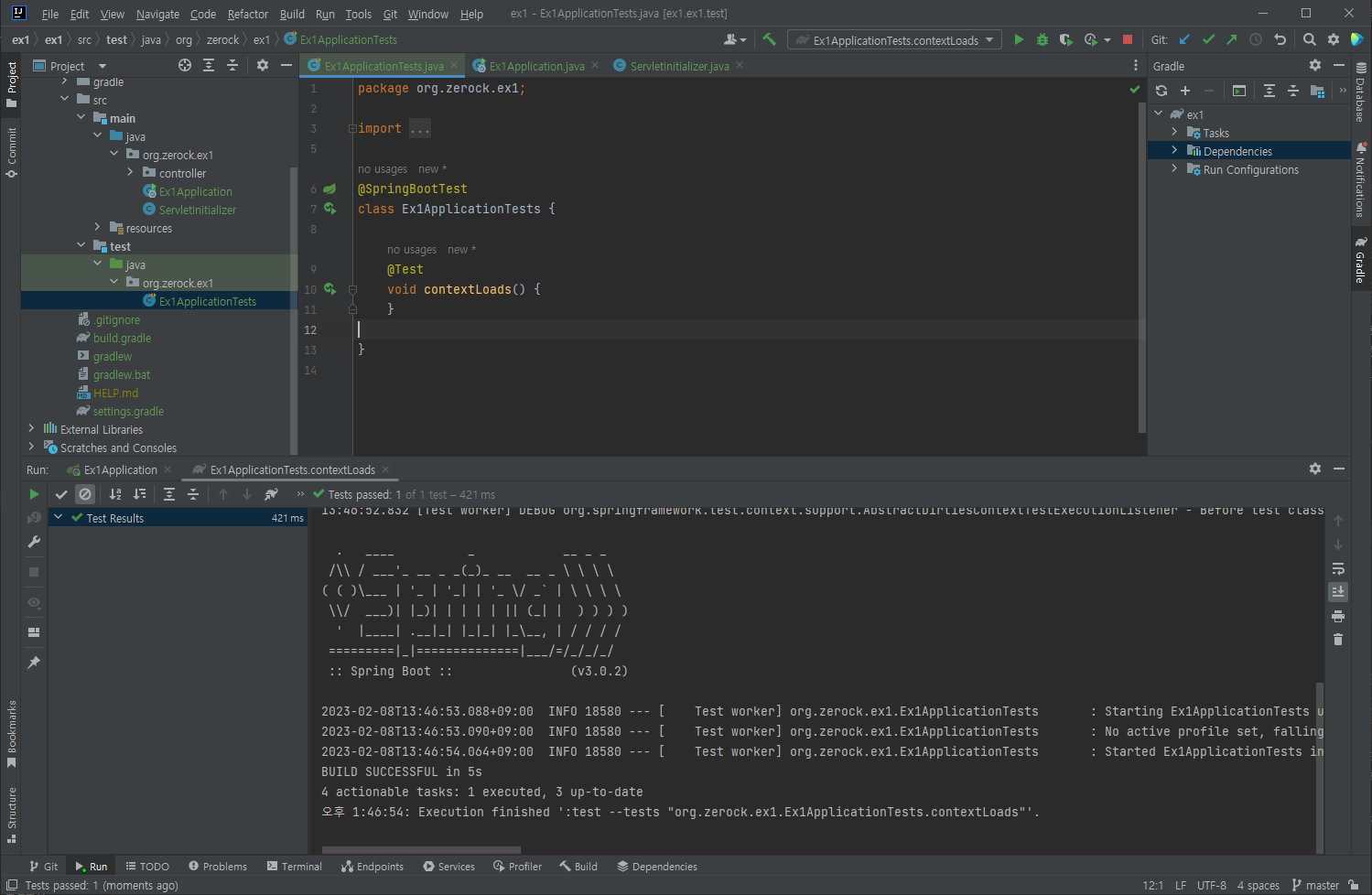1372x895 pixels.
Task: Click the wrench icon in Run panel sidebar
Action: click(34, 542)
